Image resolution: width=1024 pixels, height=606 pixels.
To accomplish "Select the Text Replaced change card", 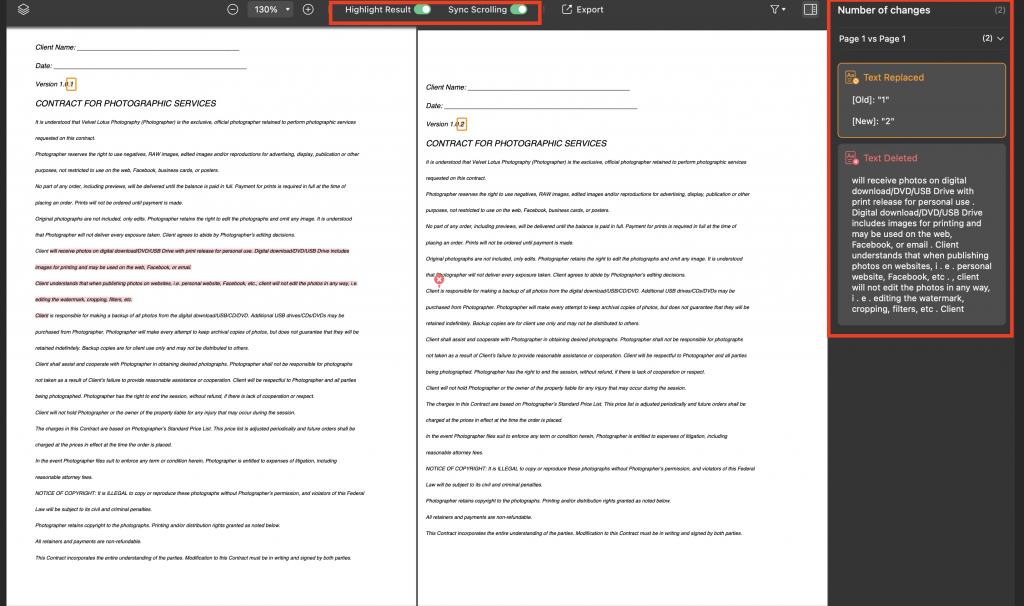I will click(920, 100).
